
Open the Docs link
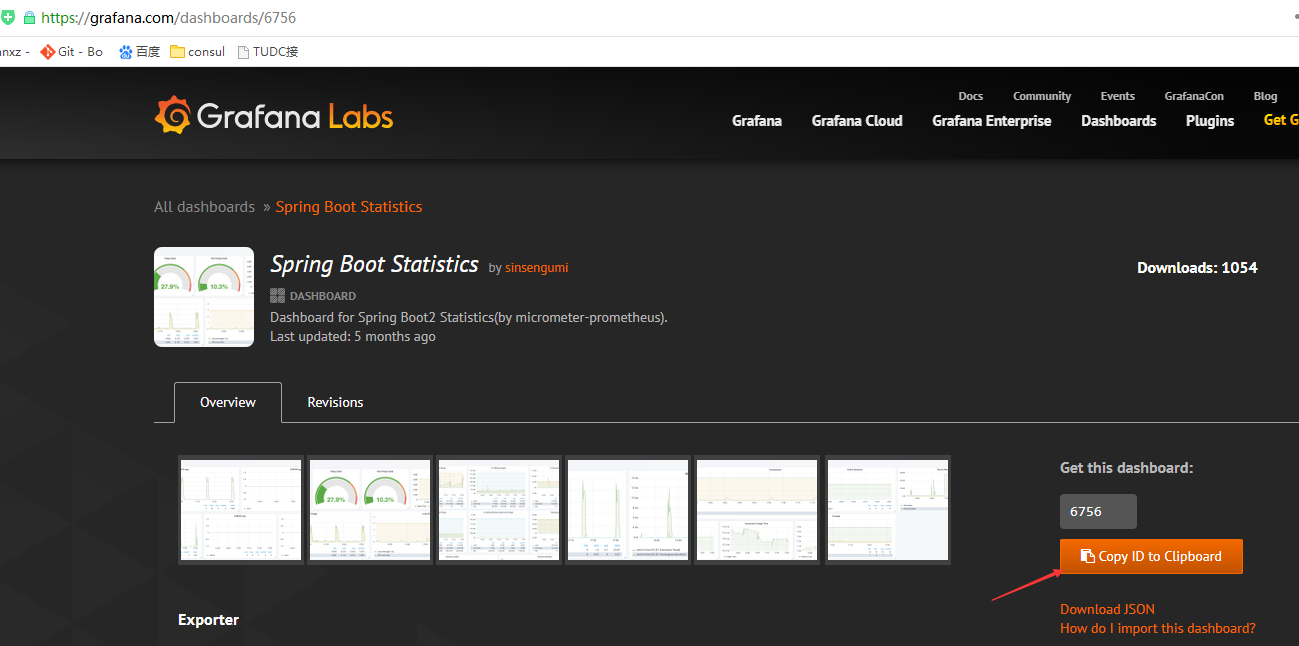[x=971, y=96]
